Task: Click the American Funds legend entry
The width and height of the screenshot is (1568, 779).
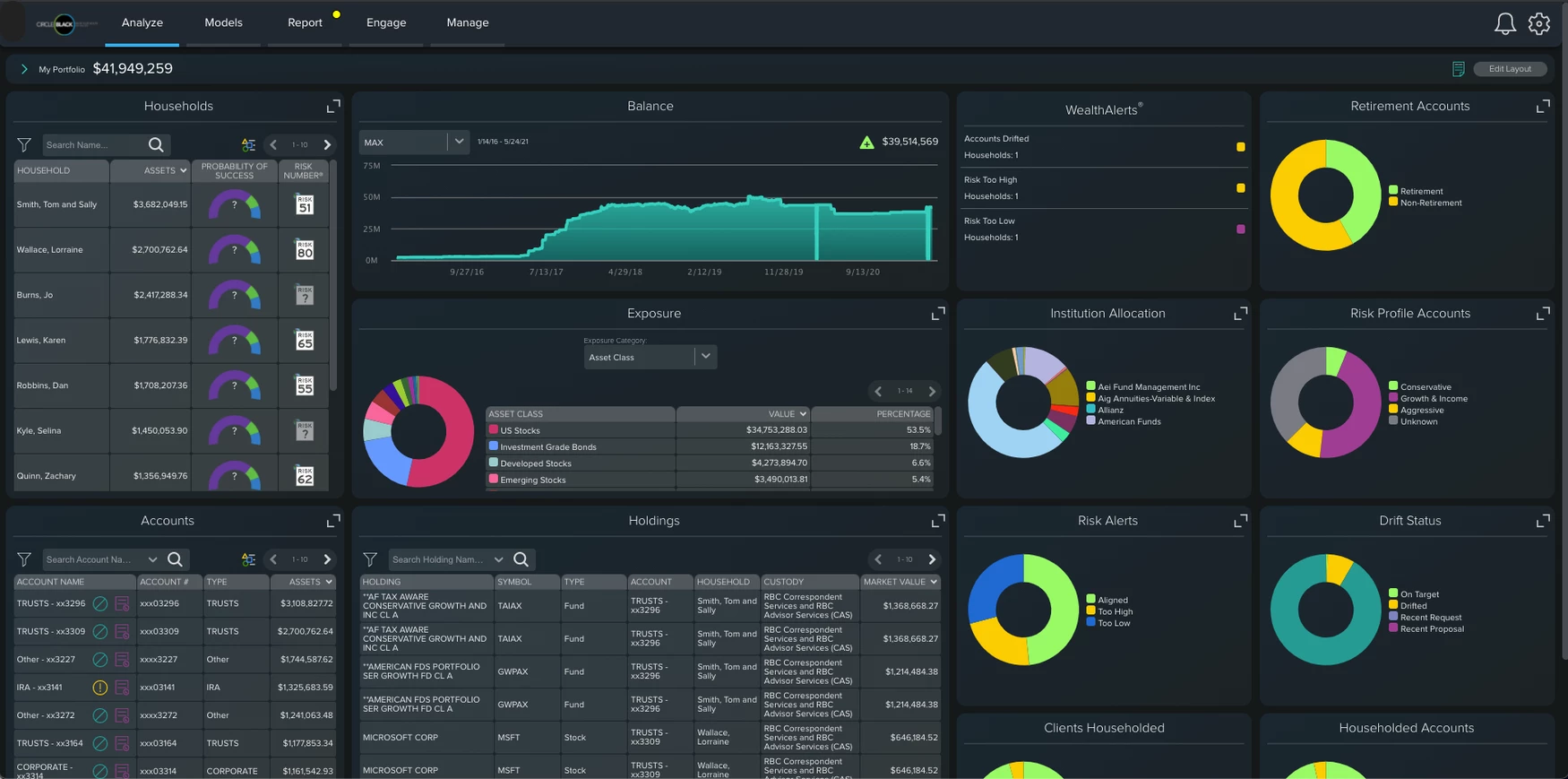Action: [x=1123, y=421]
